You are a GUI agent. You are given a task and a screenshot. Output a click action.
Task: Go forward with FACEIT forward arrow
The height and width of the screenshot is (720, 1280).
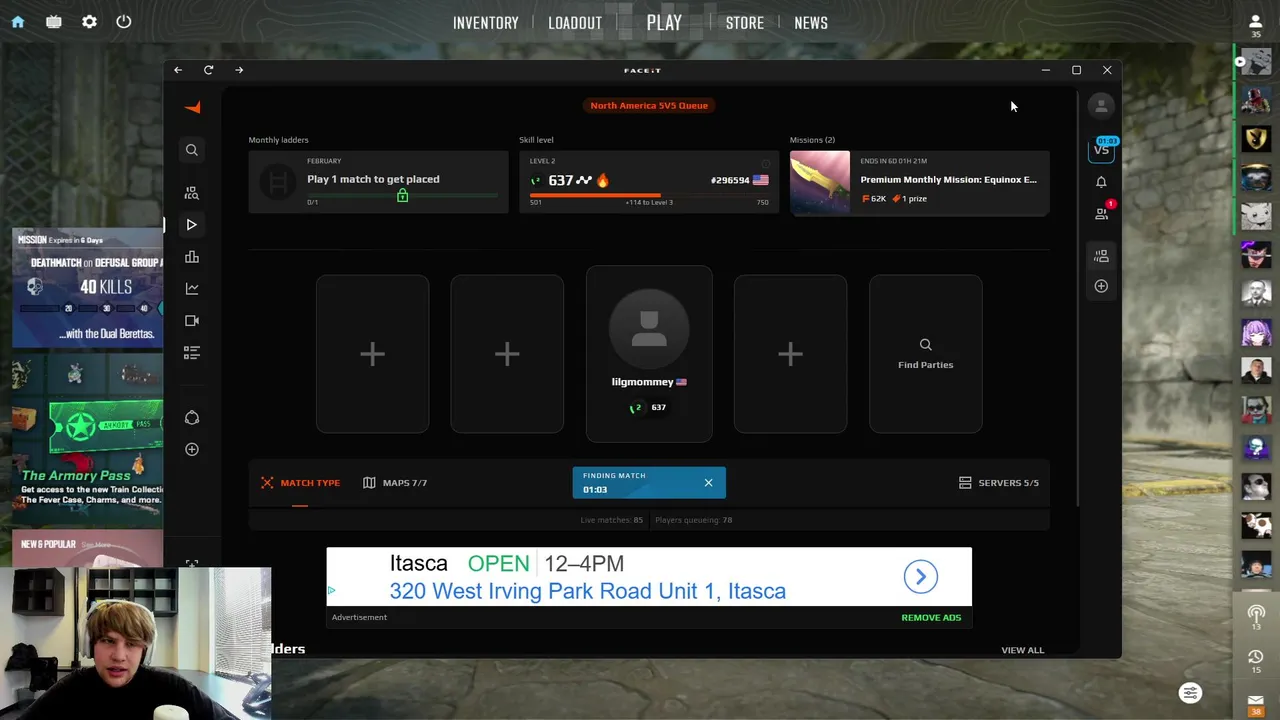(239, 70)
